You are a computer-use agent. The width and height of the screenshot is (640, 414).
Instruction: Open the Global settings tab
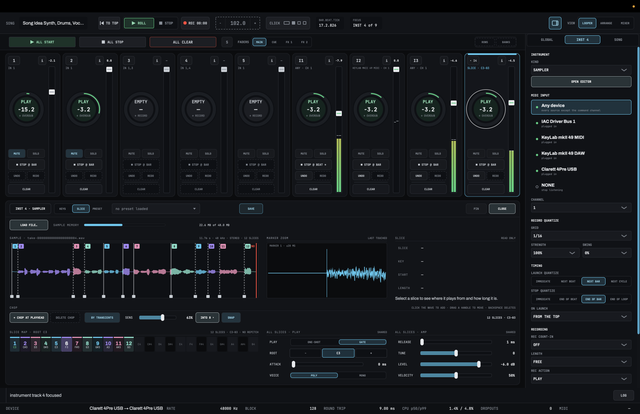click(x=547, y=40)
